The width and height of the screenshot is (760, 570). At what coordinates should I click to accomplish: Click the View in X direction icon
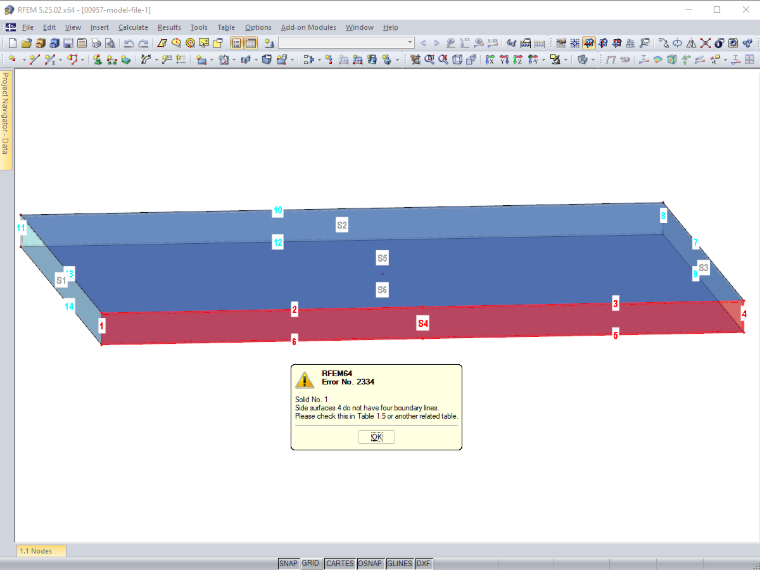pos(490,59)
